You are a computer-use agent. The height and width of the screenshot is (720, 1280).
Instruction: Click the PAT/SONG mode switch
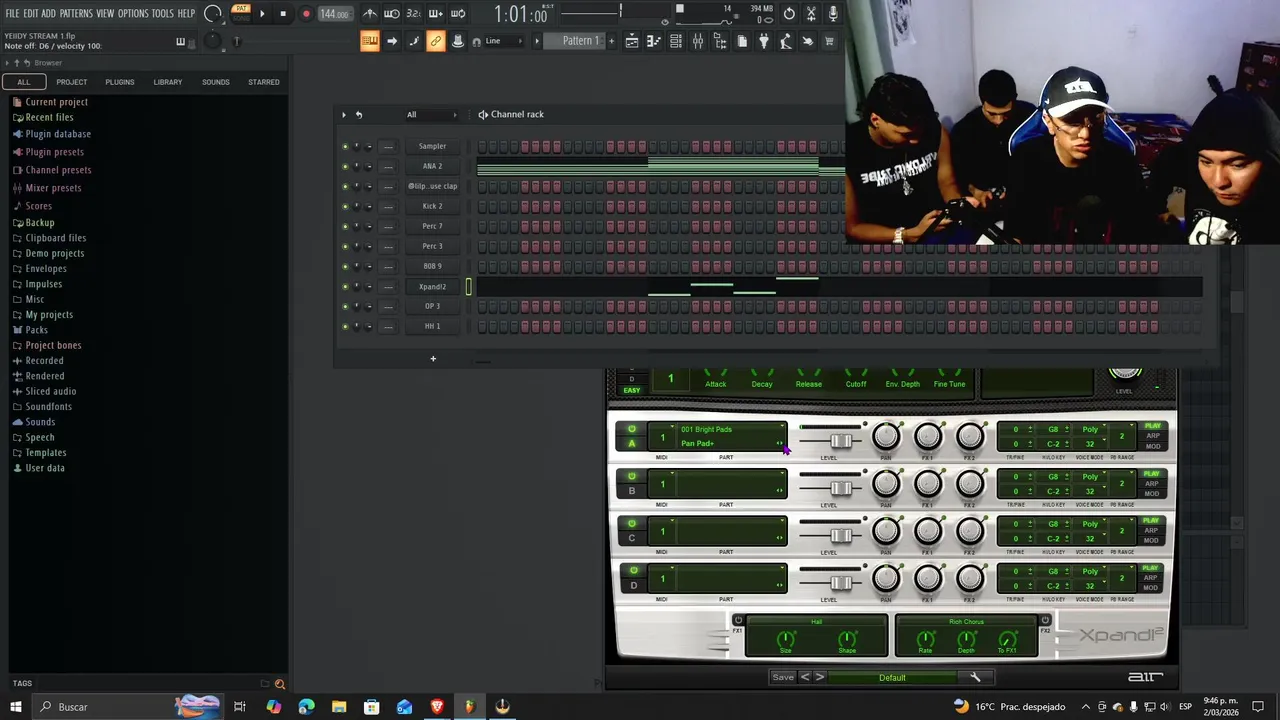coord(241,13)
